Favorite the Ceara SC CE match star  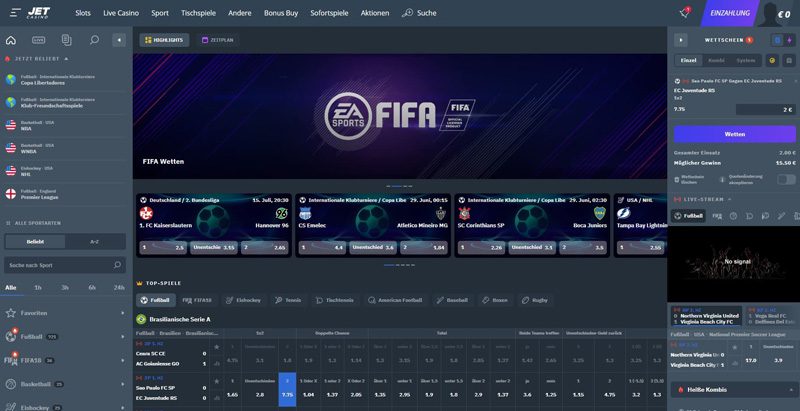(217, 347)
